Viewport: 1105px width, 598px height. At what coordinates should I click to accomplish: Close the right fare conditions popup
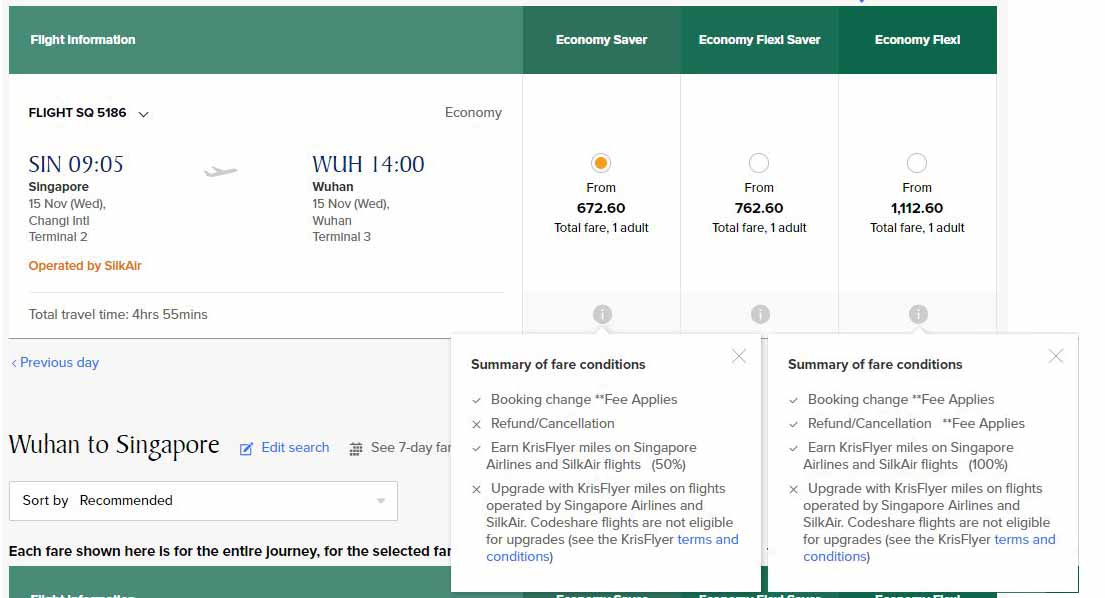coord(1055,356)
